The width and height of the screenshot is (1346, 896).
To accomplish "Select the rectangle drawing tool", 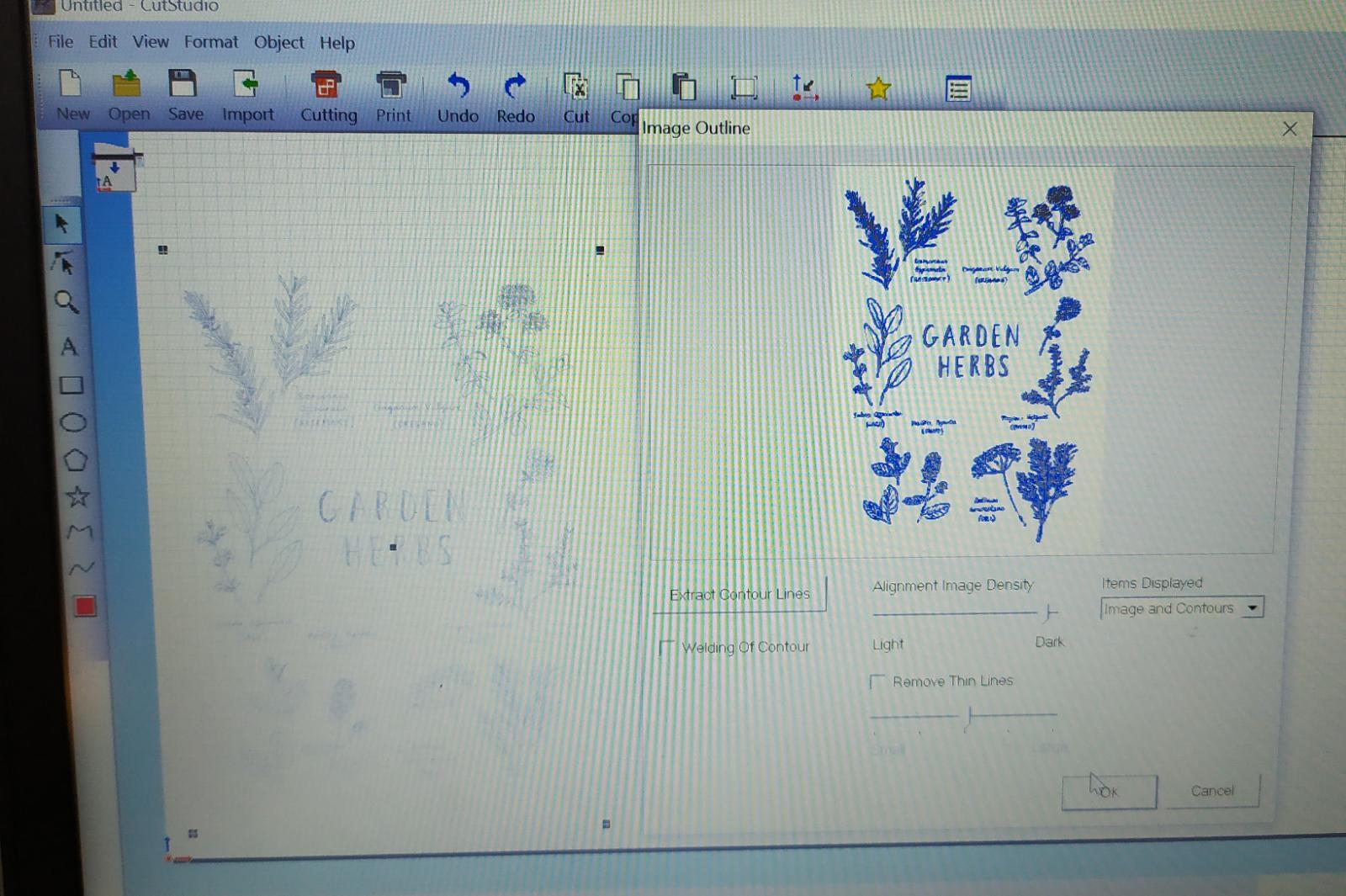I will coord(72,385).
